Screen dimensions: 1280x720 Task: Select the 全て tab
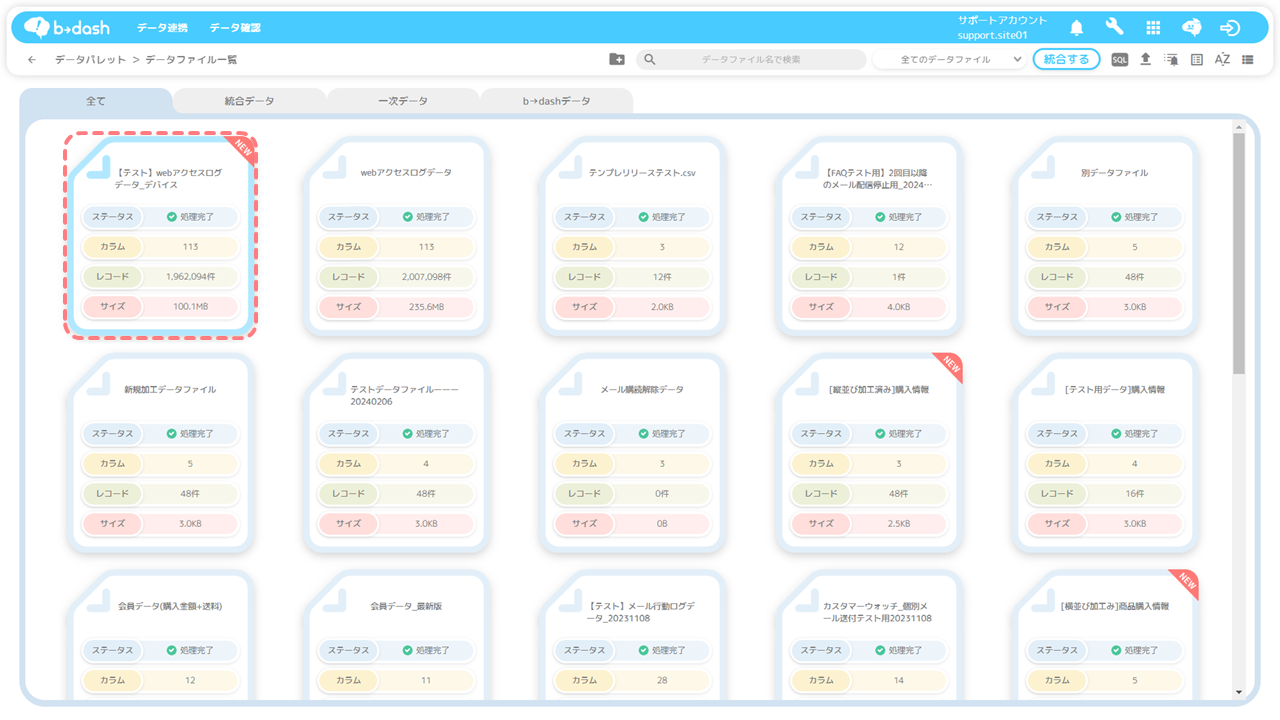pyautogui.click(x=96, y=101)
